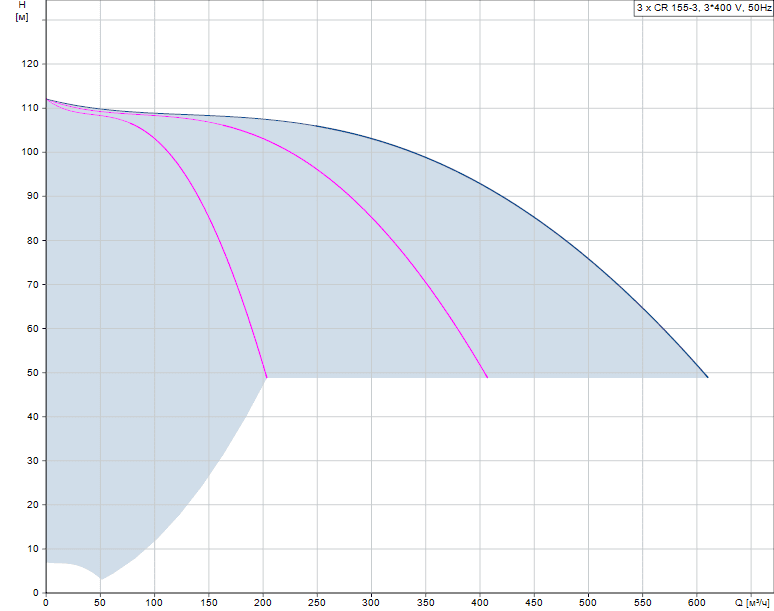Click where all curves start at zero flow
This screenshot has height=611, width=774.
coord(46,99)
